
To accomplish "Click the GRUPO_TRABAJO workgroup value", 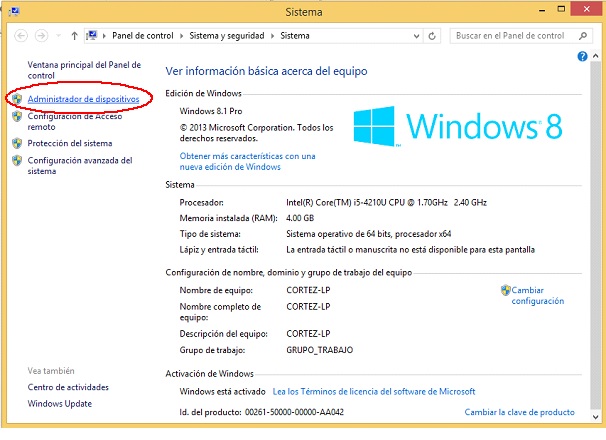I will pos(319,350).
